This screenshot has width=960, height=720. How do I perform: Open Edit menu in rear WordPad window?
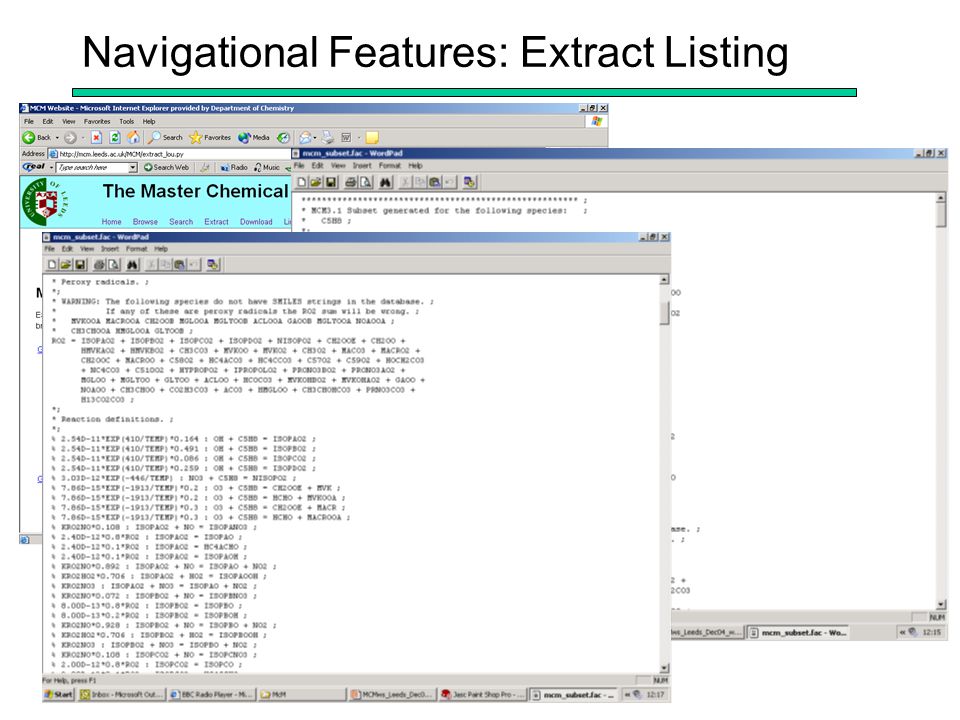click(317, 165)
